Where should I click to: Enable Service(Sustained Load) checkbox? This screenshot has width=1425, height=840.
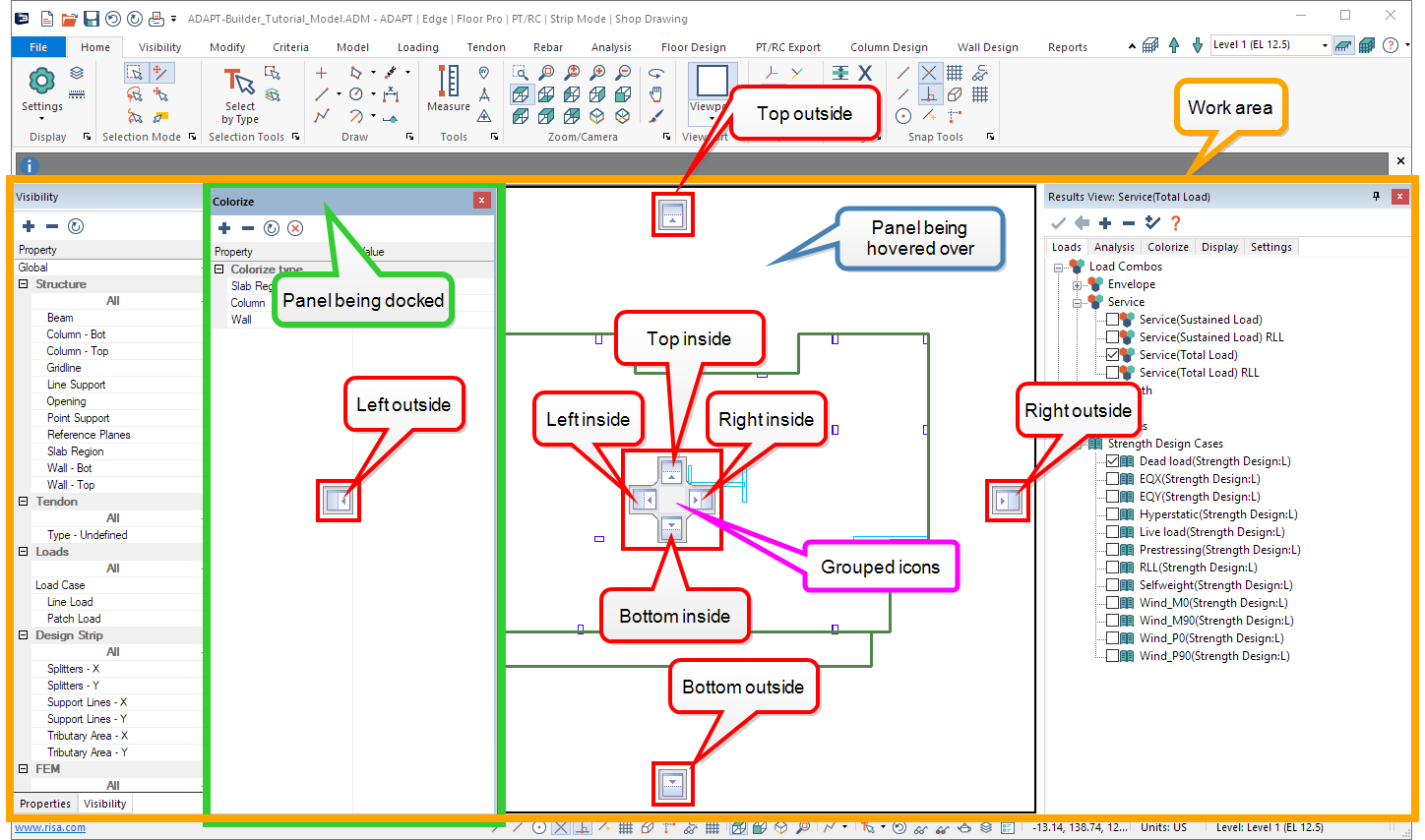click(x=1112, y=320)
